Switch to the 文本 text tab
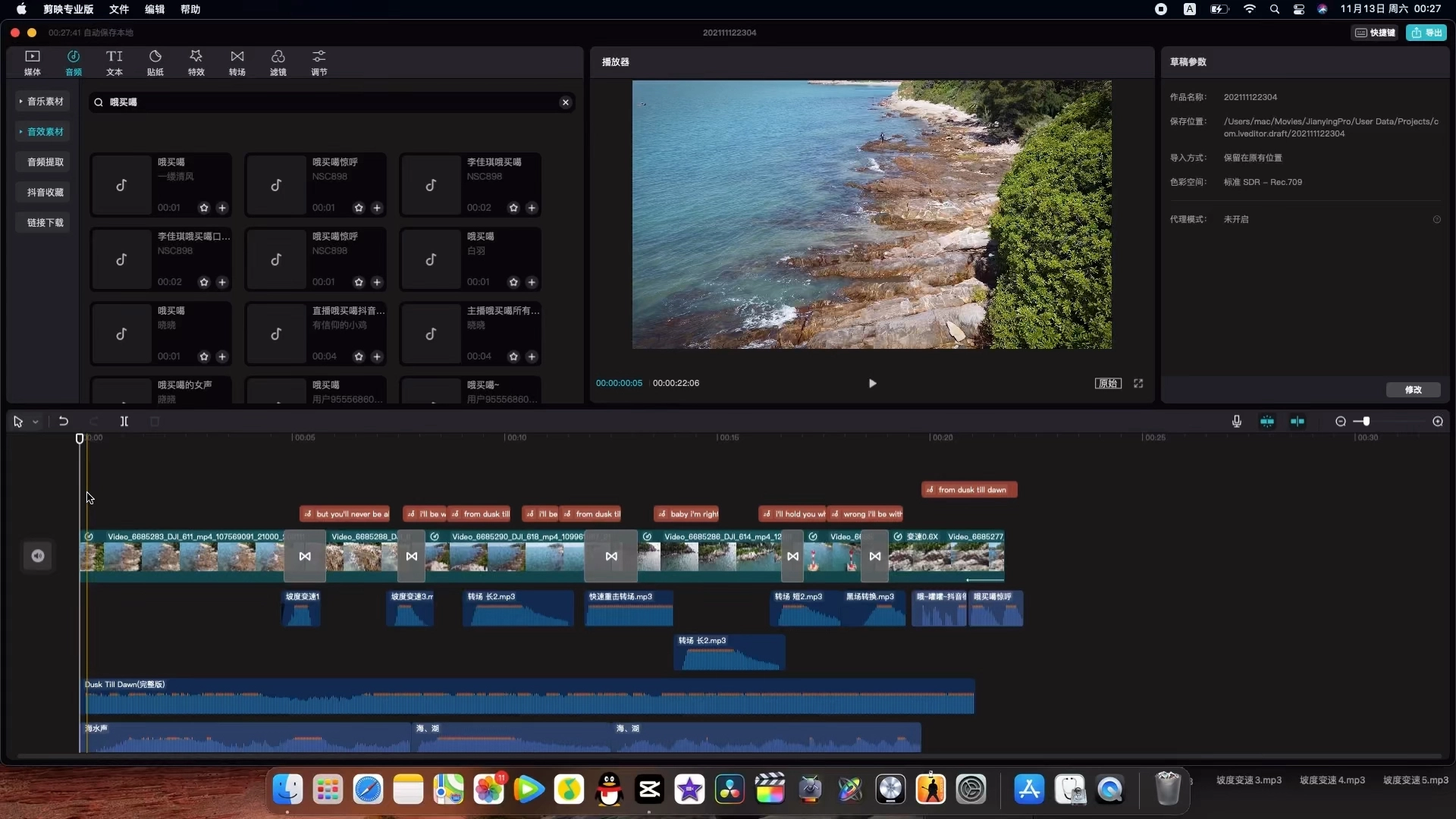This screenshot has width=1456, height=819. click(115, 63)
